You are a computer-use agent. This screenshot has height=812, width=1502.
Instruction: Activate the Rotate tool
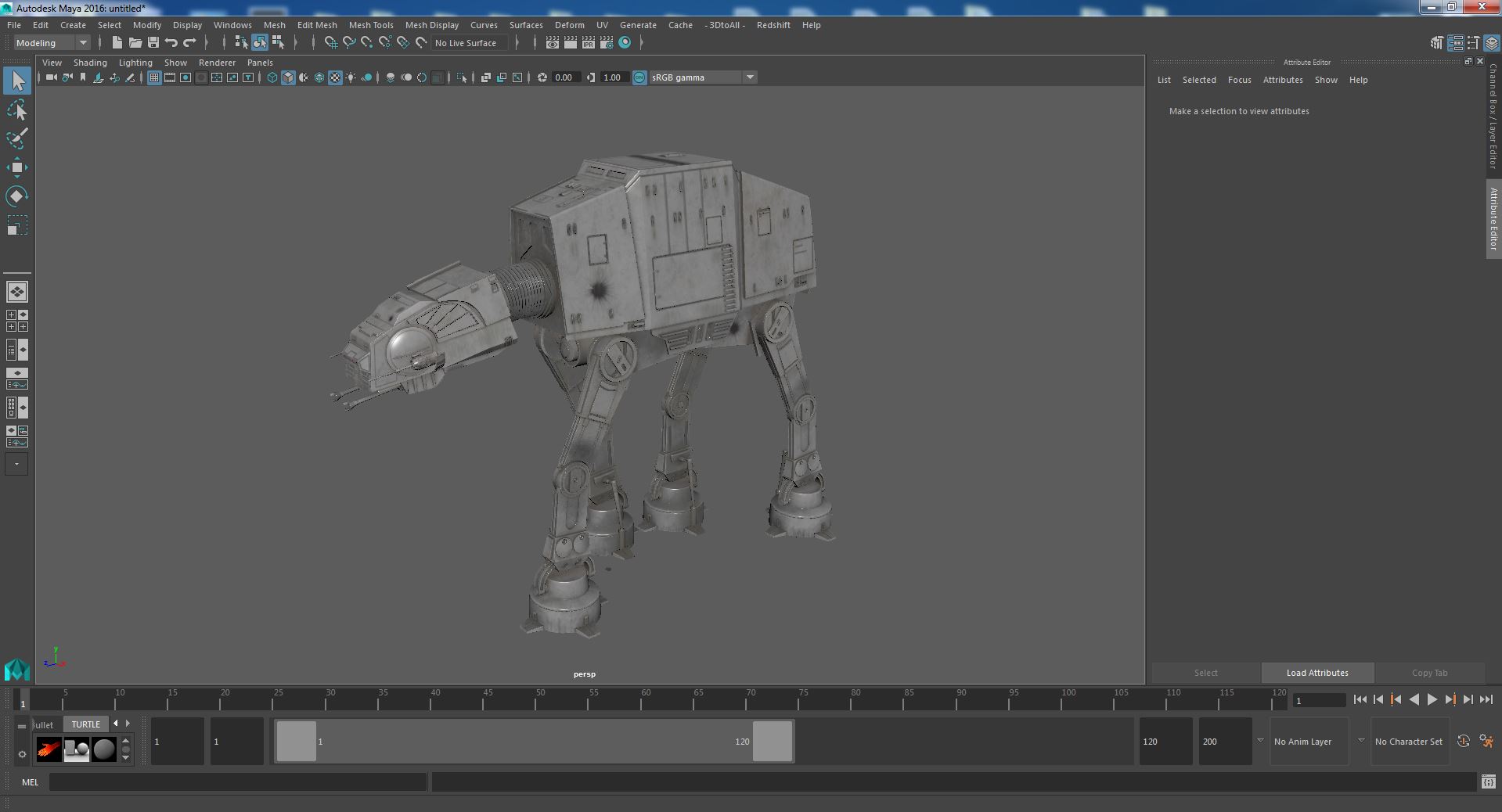17,196
